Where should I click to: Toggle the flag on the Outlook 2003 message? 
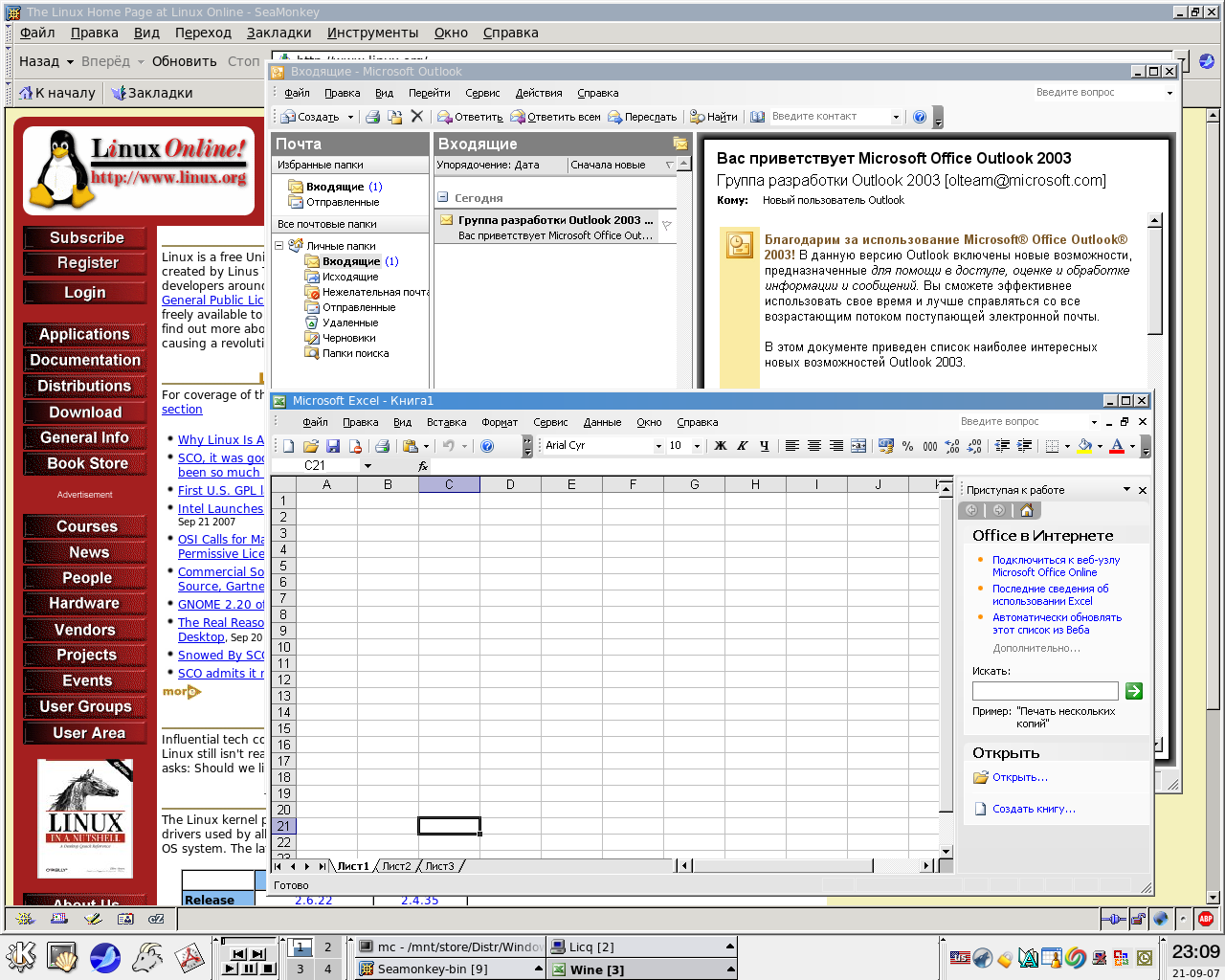pyautogui.click(x=666, y=227)
